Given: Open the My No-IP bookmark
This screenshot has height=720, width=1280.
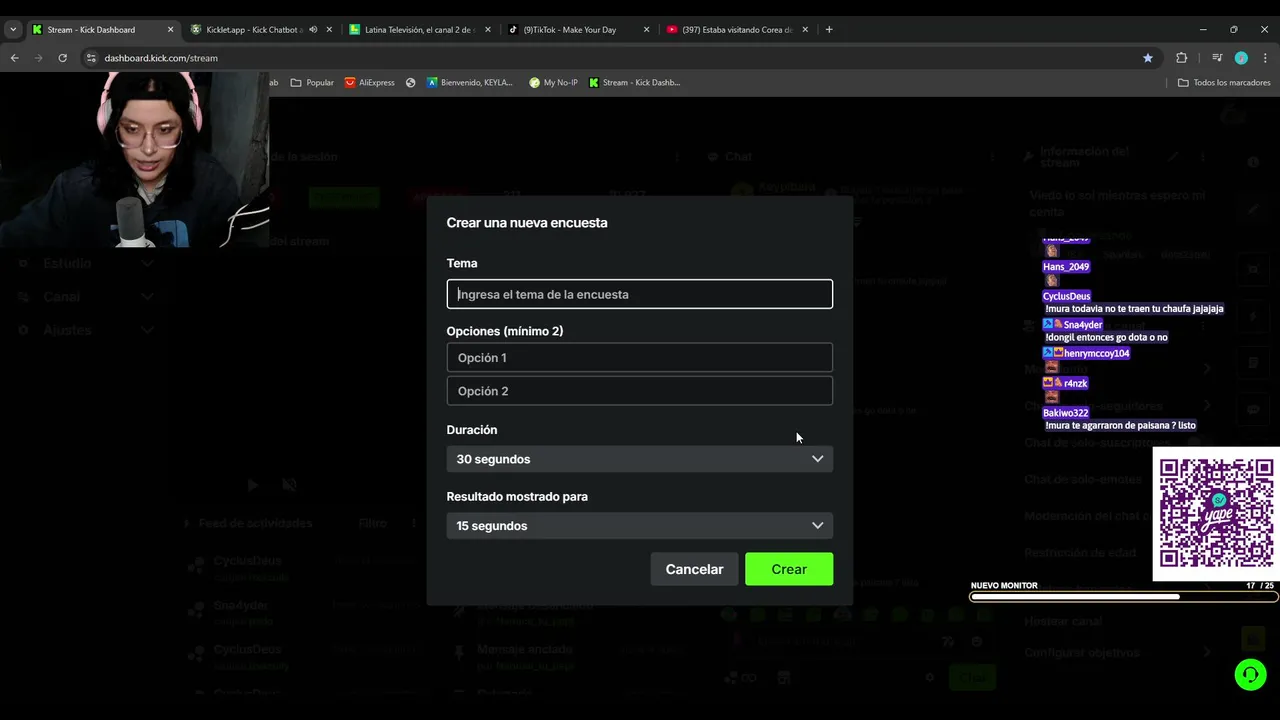Looking at the screenshot, I should click(553, 83).
